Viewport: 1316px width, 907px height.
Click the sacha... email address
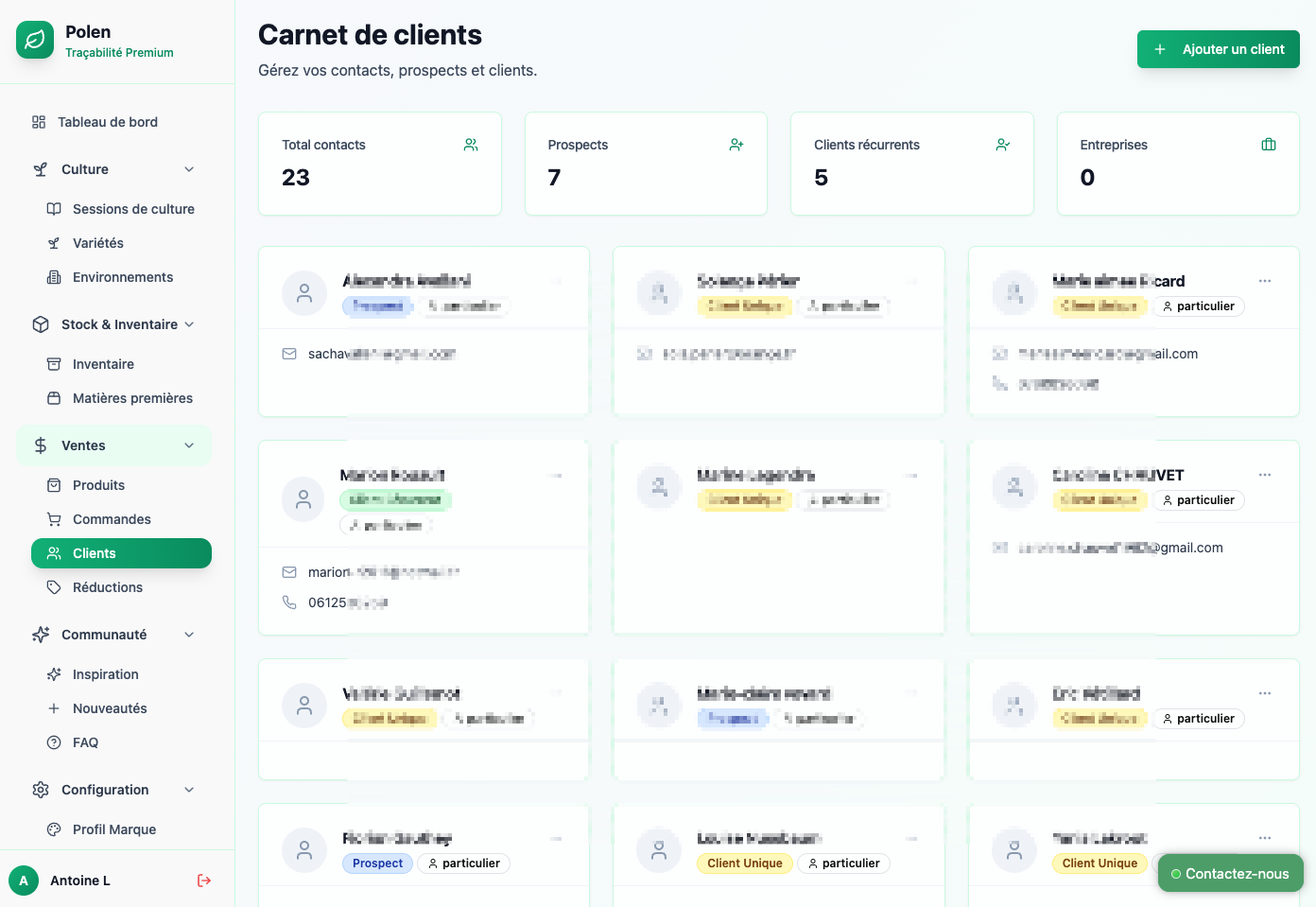(382, 354)
